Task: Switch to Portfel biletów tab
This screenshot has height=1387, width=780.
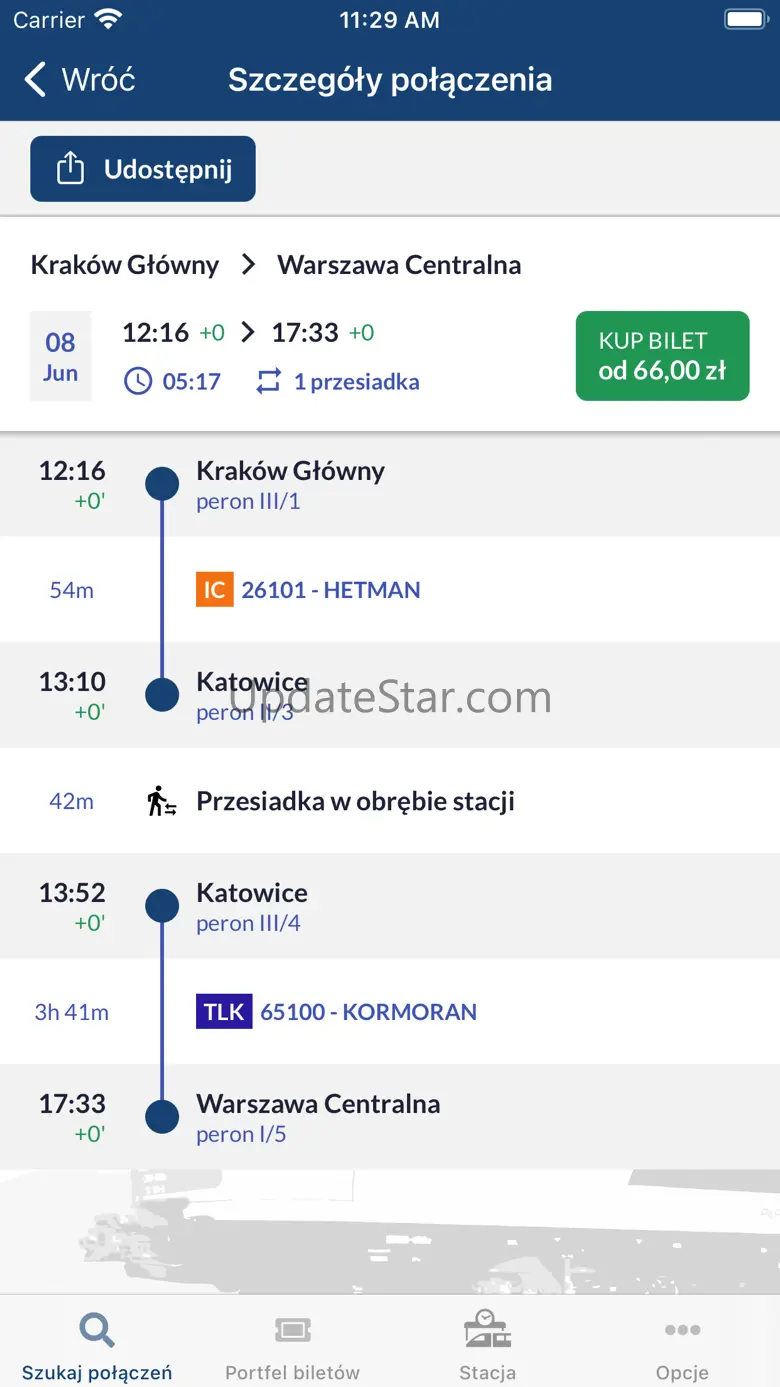Action: (292, 1346)
